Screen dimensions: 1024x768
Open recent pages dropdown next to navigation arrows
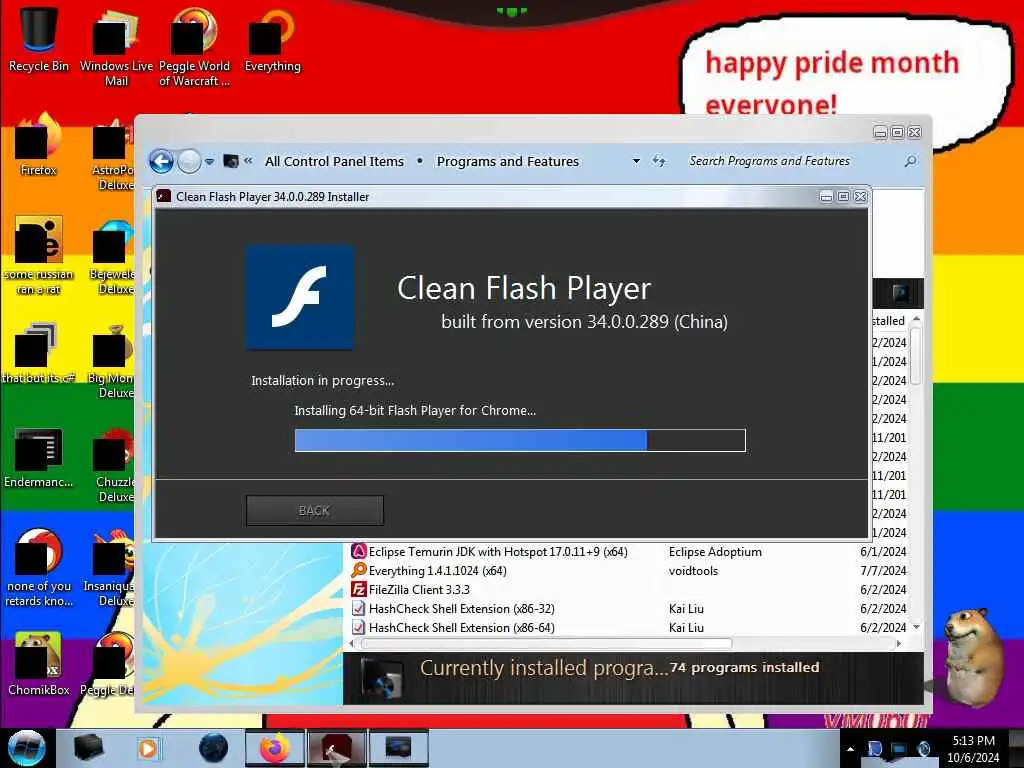point(210,161)
